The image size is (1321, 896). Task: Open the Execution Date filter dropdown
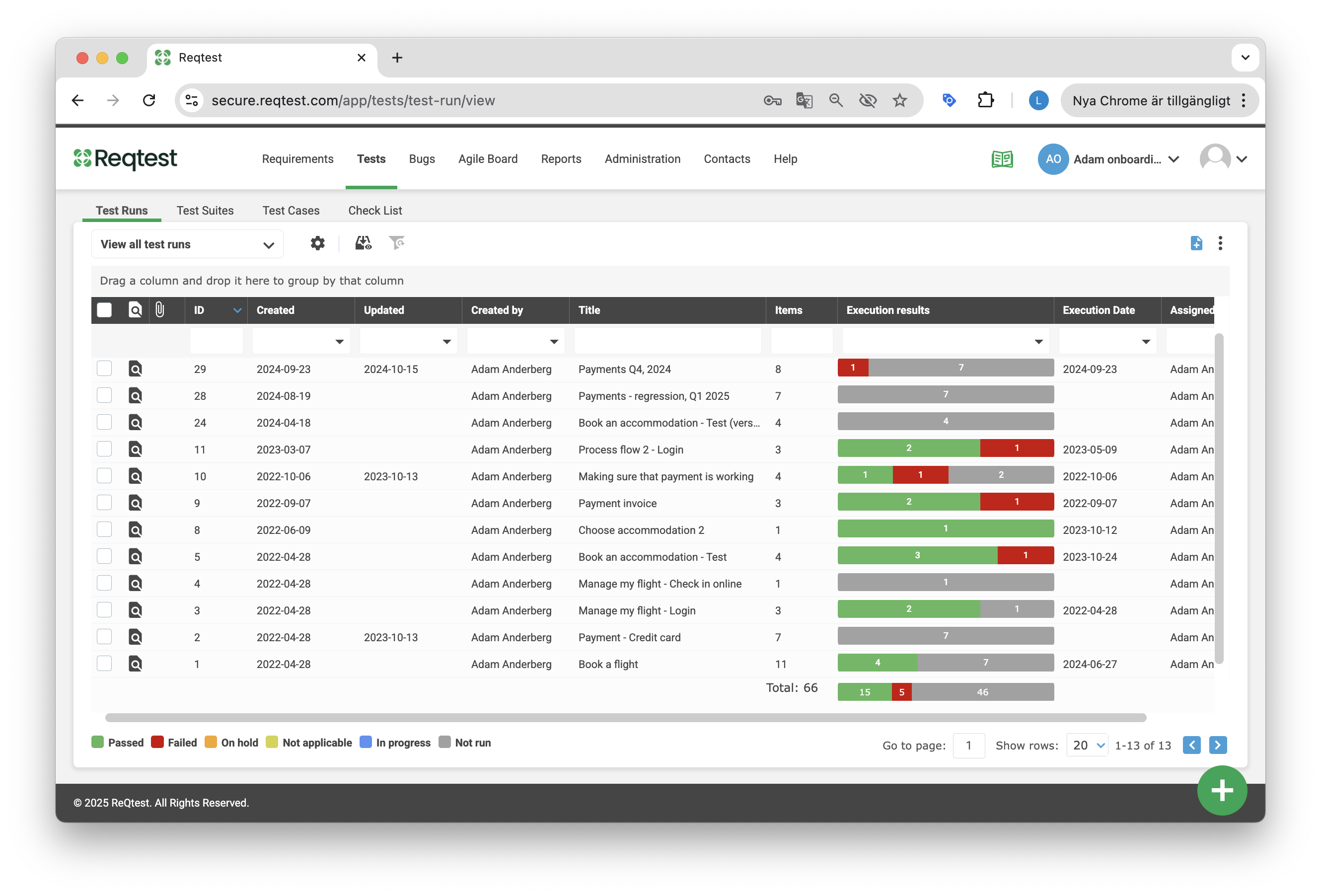point(1146,342)
